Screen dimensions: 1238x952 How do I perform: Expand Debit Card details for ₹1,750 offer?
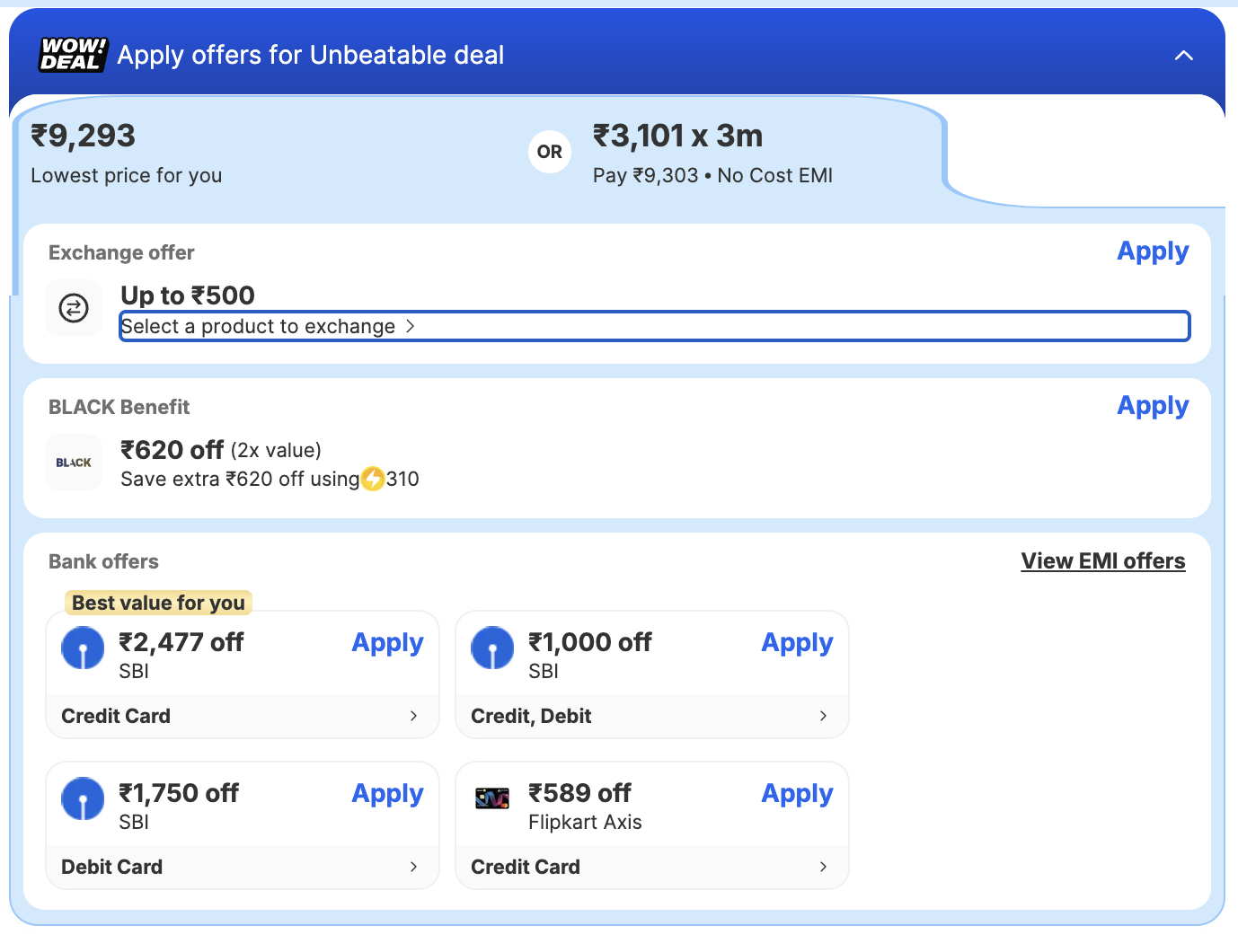pyautogui.click(x=413, y=867)
